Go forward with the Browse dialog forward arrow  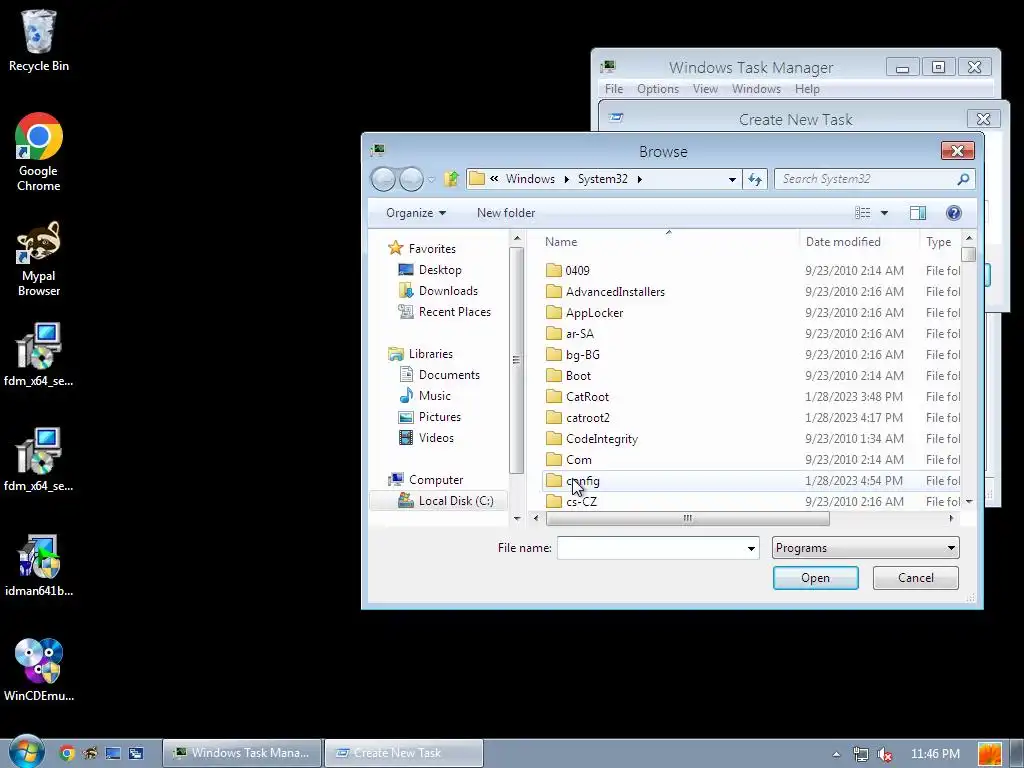tap(411, 179)
